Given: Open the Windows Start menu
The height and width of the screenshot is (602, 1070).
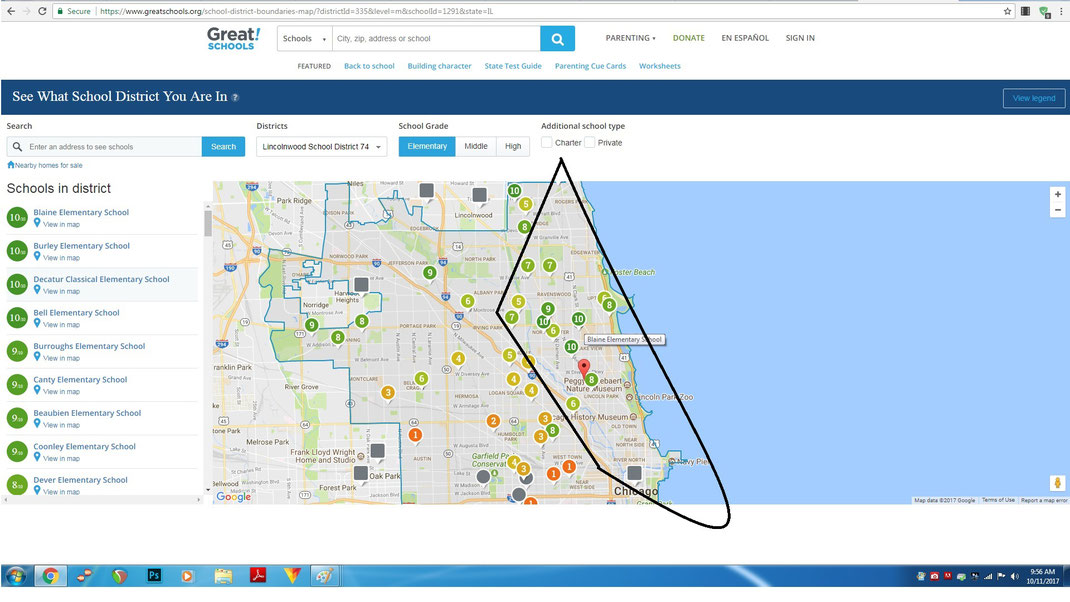Looking at the screenshot, I should point(16,576).
